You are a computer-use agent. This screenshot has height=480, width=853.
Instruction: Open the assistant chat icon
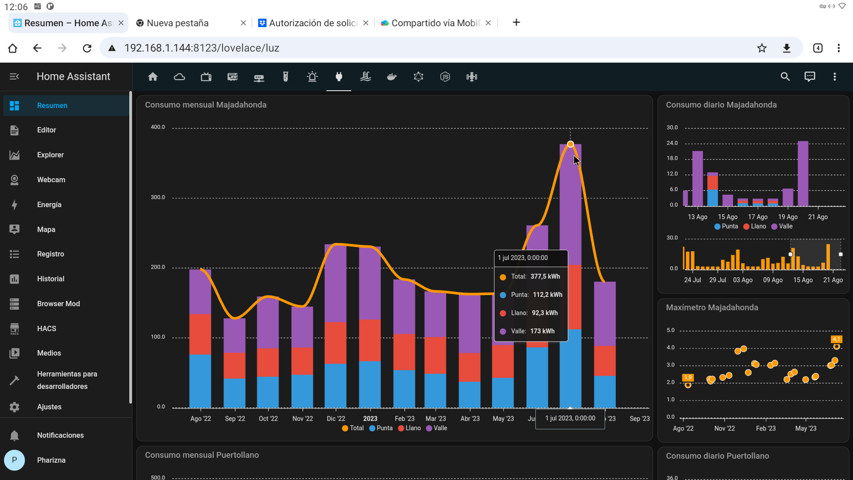pyautogui.click(x=810, y=77)
